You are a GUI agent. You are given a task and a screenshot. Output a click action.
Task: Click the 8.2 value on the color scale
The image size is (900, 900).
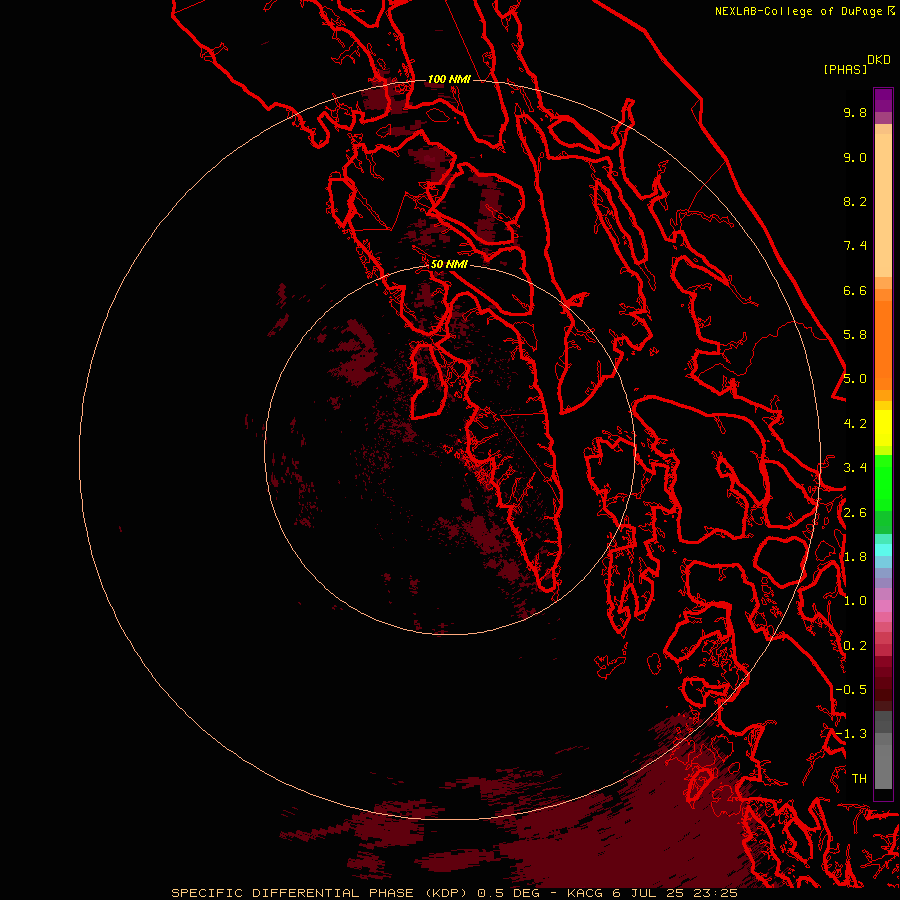855,201
